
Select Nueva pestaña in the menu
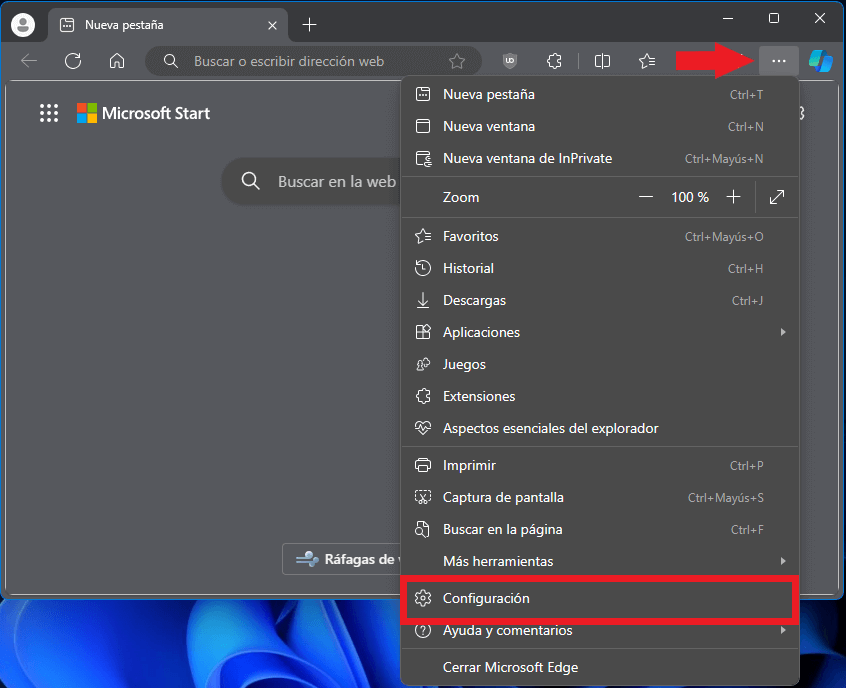pos(600,94)
